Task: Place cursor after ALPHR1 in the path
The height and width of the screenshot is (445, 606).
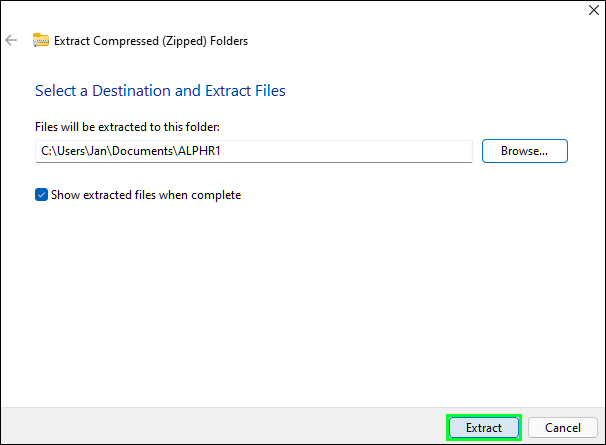Action: tap(221, 151)
